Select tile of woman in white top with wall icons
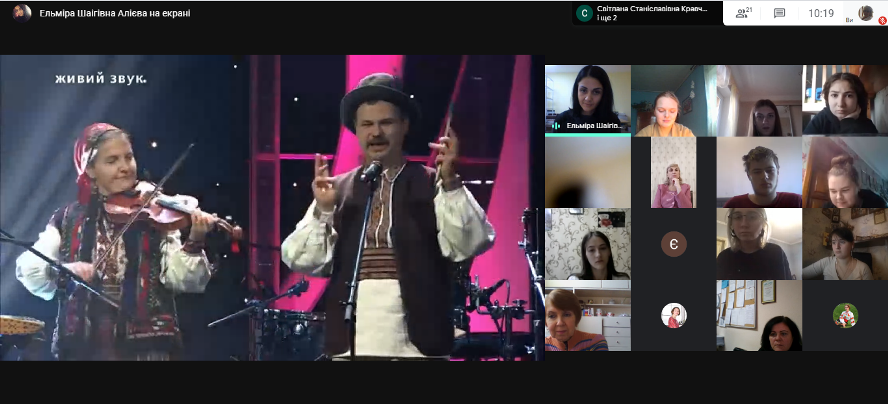888x404 pixels. (x=845, y=244)
